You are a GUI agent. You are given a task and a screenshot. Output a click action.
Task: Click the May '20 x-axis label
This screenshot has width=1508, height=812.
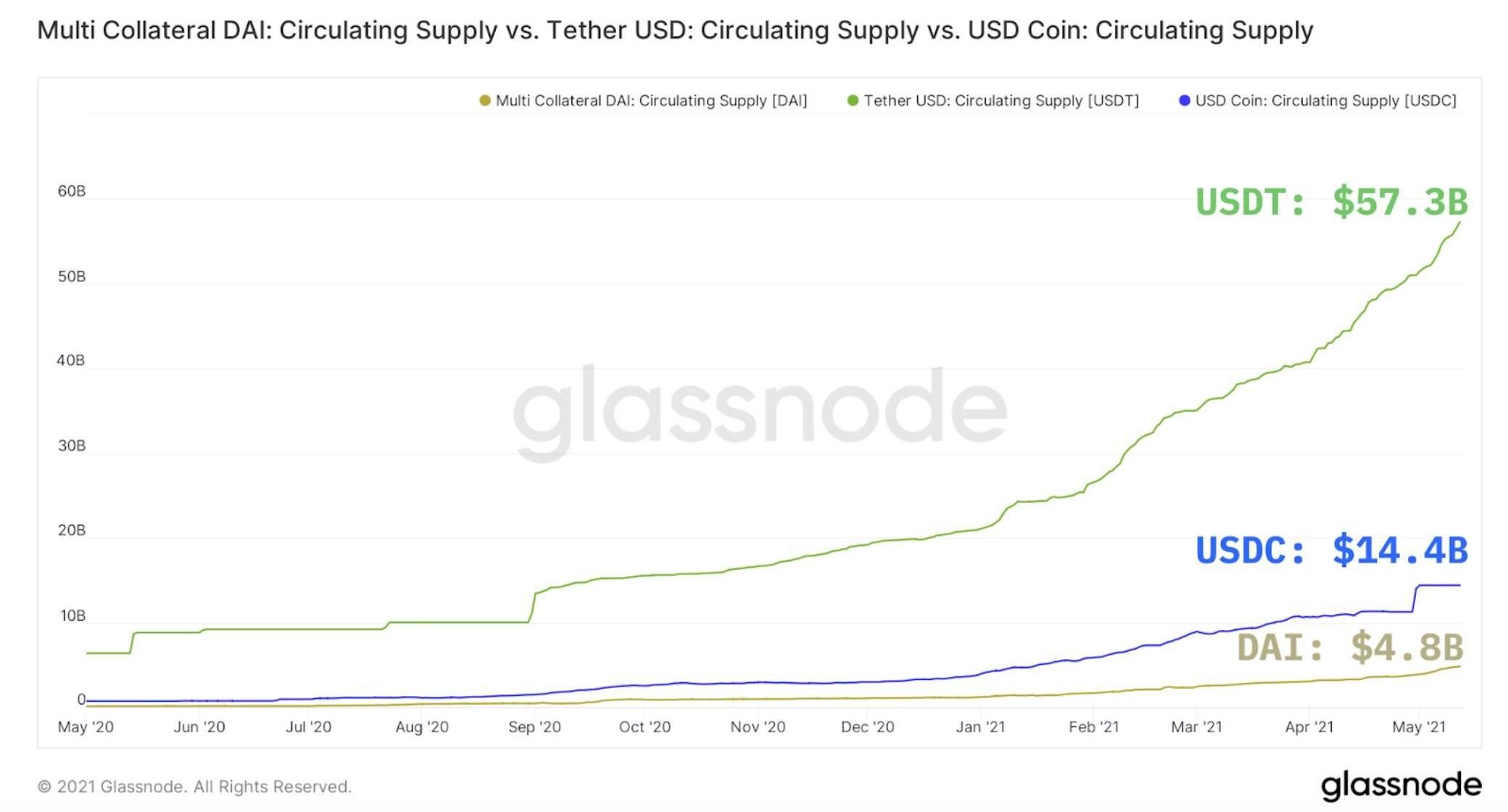(86, 727)
